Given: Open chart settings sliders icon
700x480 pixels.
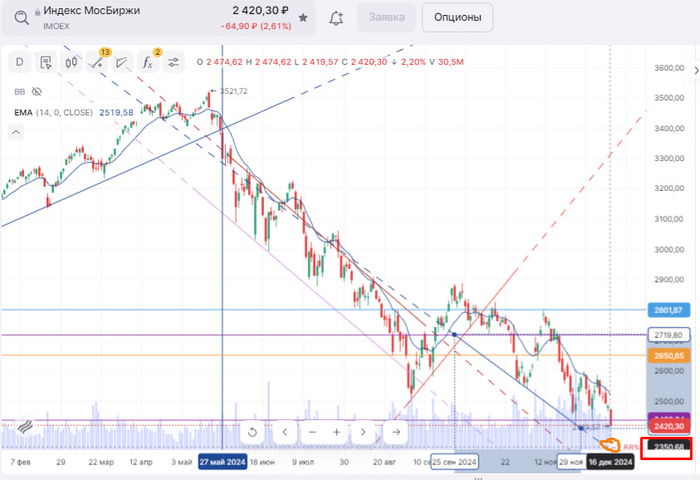Looking at the screenshot, I should tap(173, 63).
